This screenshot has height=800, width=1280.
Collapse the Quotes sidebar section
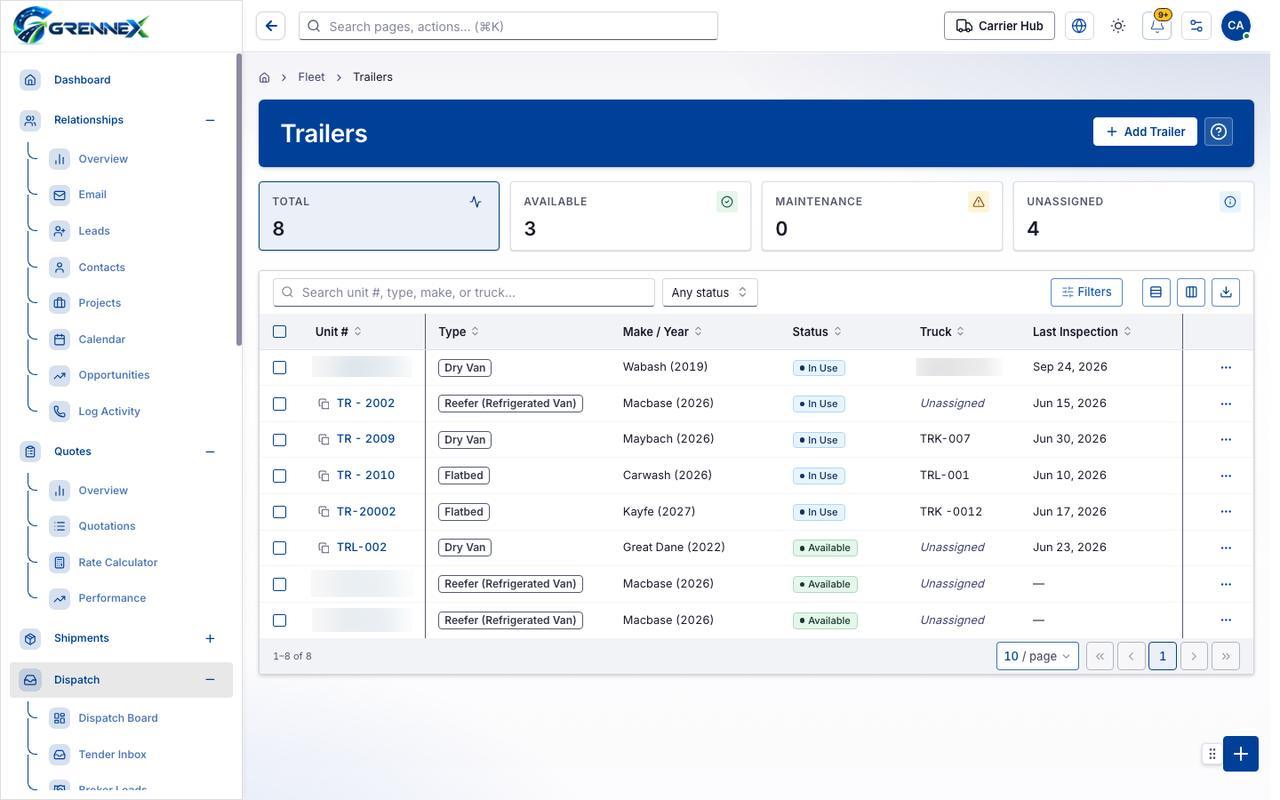[210, 452]
